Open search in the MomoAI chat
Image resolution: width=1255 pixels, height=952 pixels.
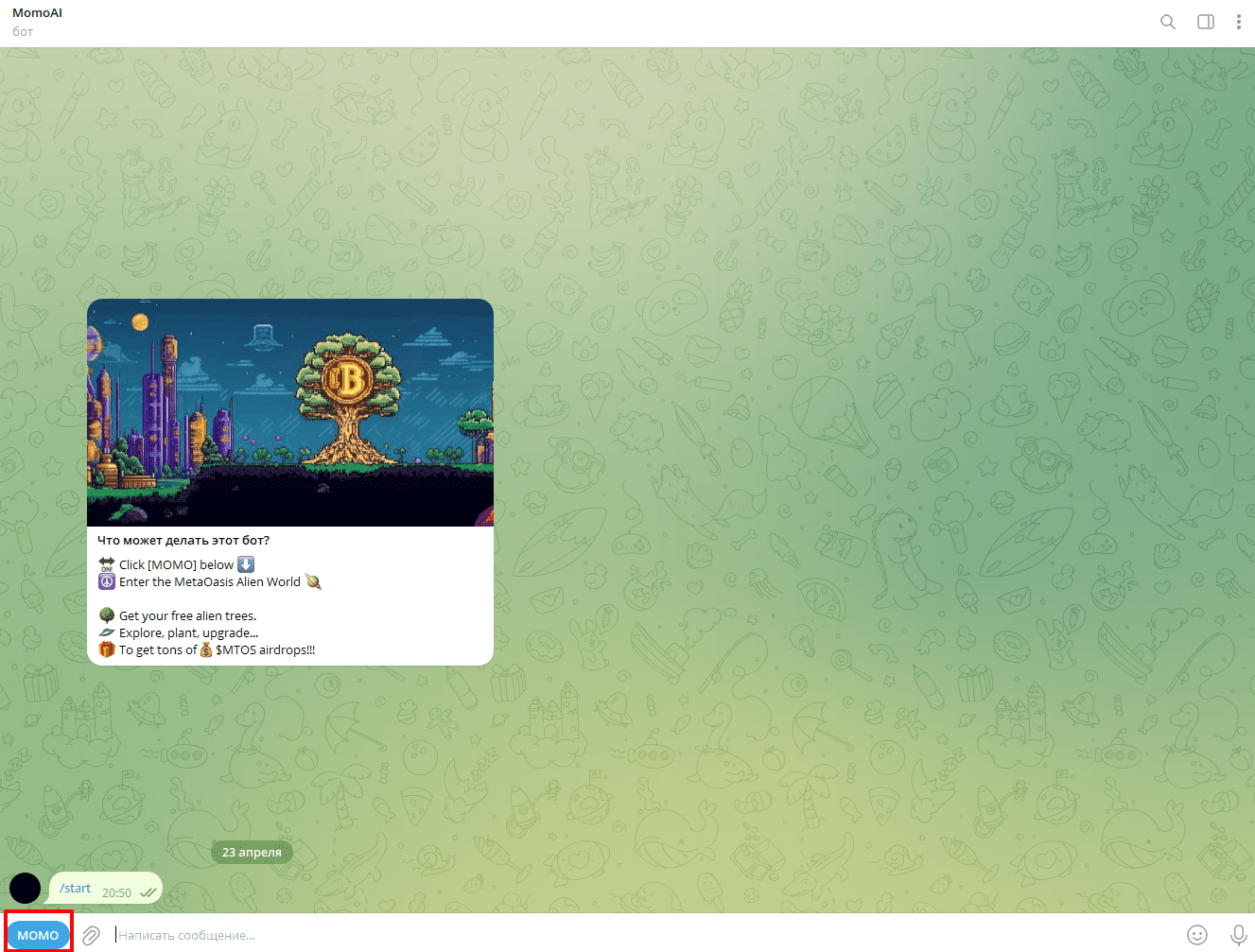(x=1168, y=22)
